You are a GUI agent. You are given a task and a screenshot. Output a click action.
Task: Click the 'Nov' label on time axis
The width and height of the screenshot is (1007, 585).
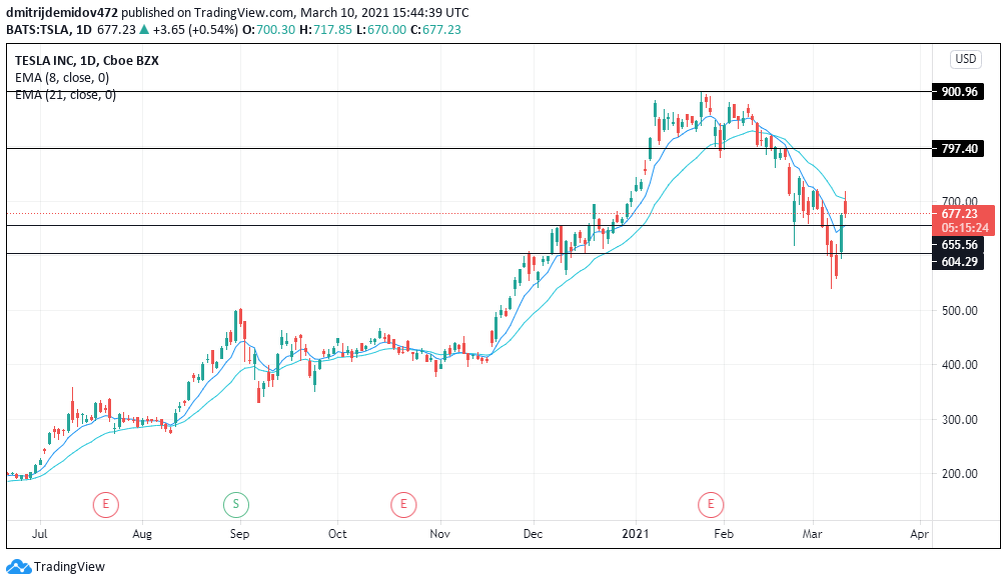(x=440, y=534)
